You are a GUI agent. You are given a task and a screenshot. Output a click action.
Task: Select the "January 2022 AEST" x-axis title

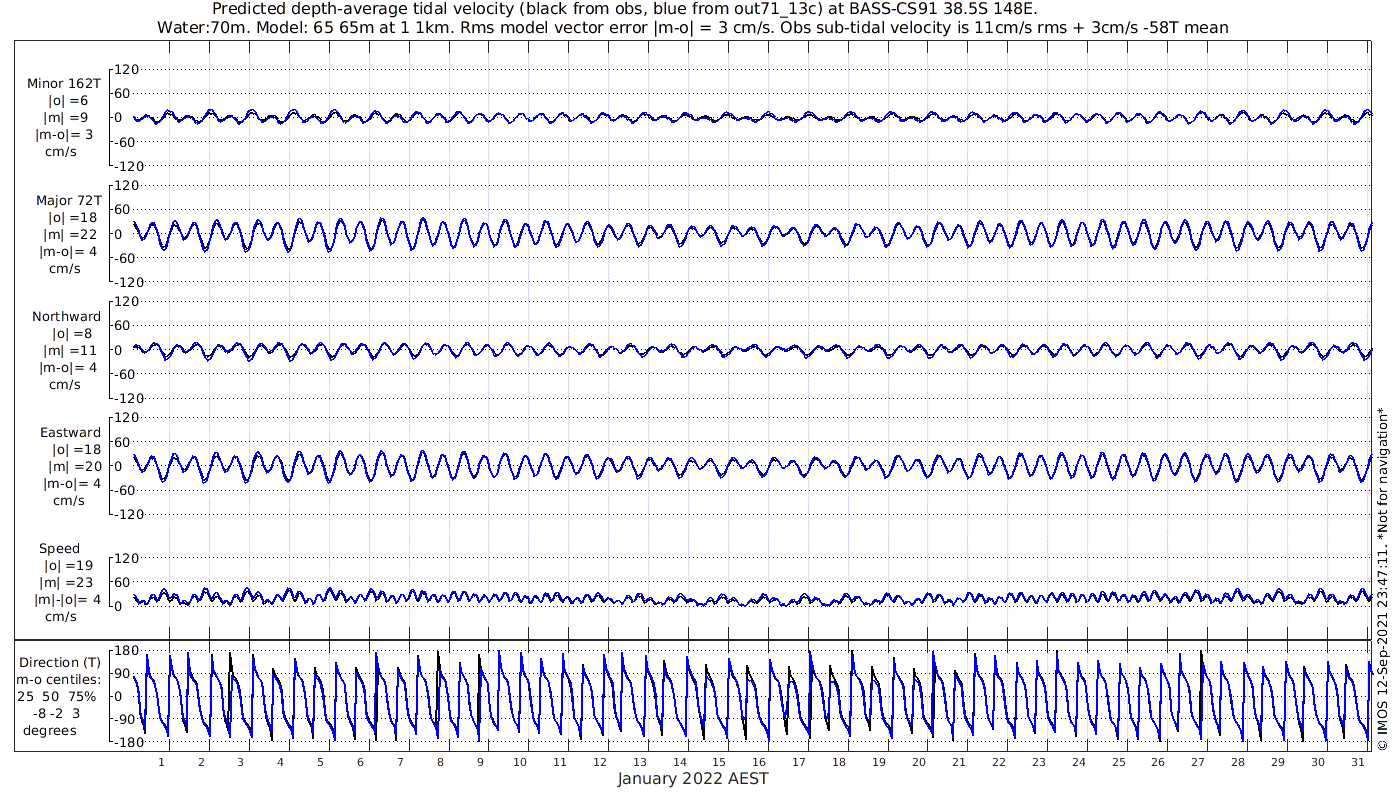click(693, 779)
